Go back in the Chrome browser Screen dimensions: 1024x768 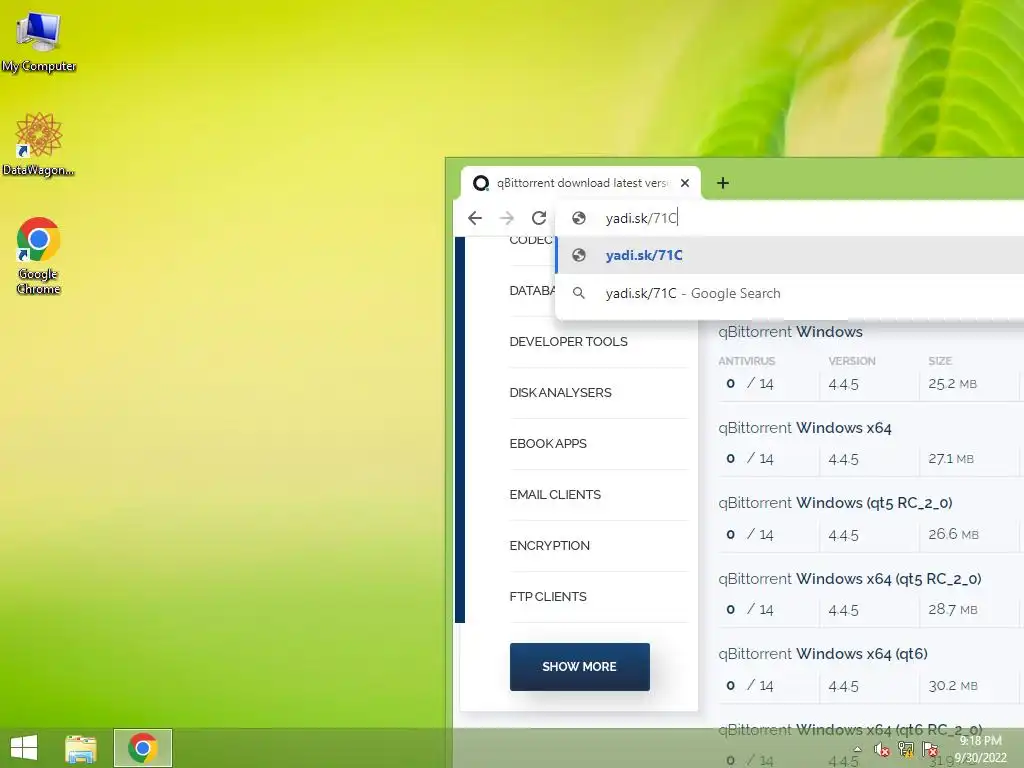point(475,218)
